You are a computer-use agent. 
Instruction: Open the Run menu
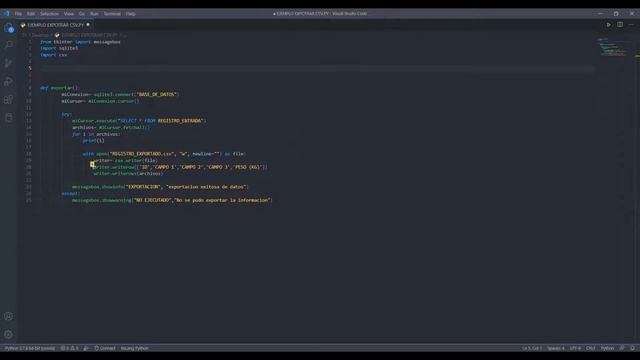[x=94, y=14]
